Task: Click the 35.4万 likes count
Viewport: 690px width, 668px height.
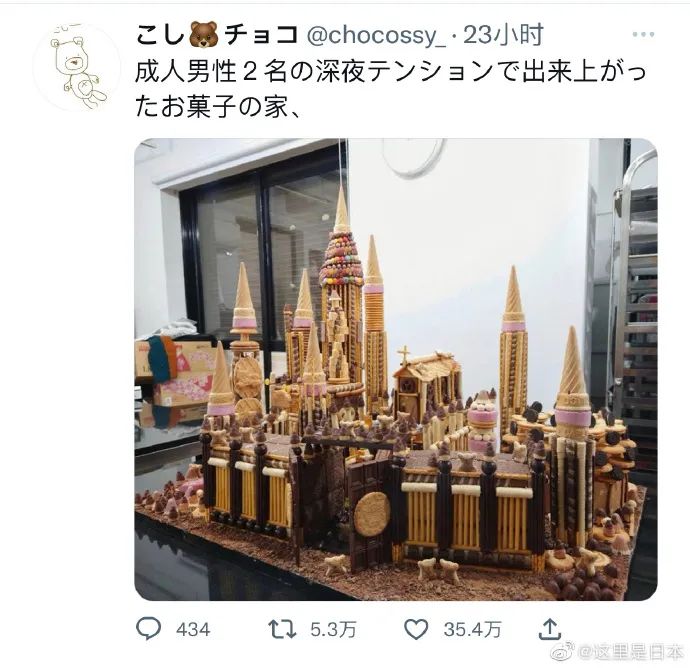Action: tap(472, 629)
